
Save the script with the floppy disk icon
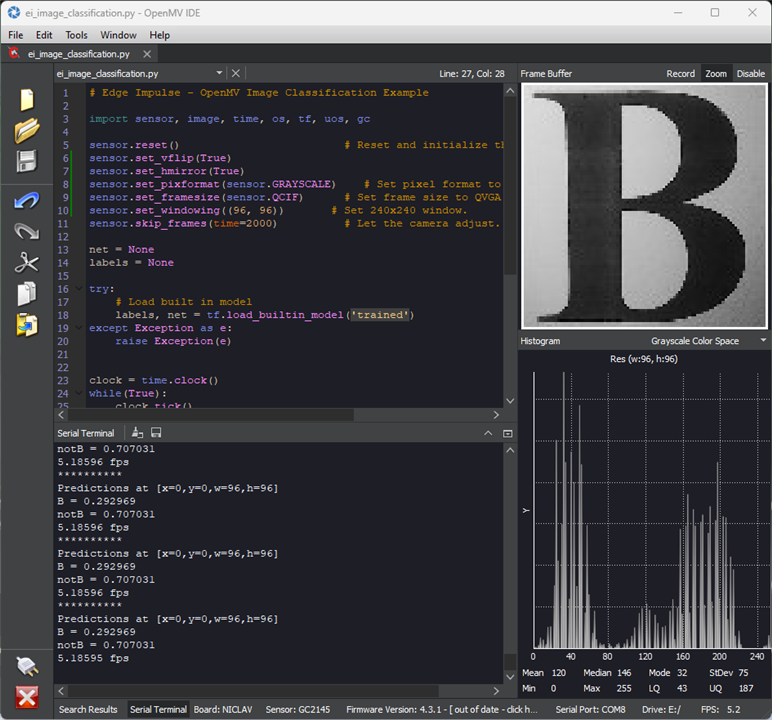pyautogui.click(x=27, y=162)
